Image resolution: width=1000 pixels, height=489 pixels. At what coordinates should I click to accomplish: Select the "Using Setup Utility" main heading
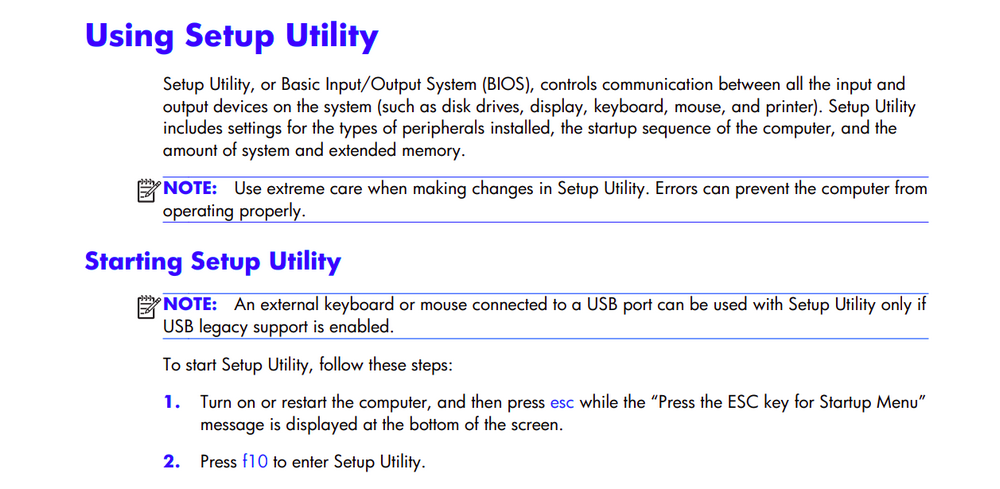[231, 36]
